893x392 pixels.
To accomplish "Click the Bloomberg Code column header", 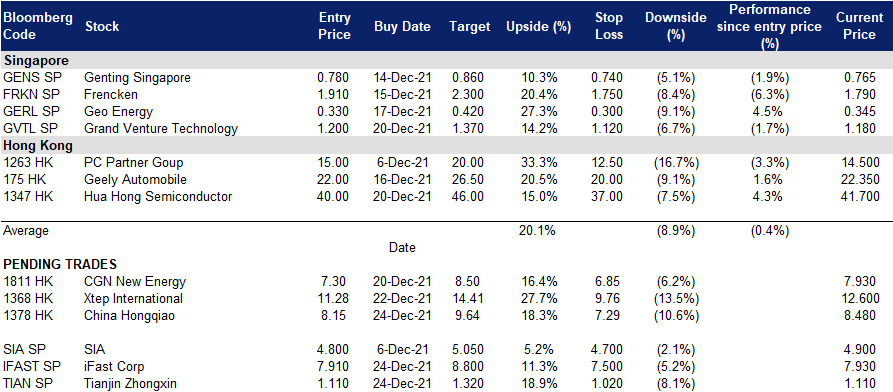I will 38,26.
